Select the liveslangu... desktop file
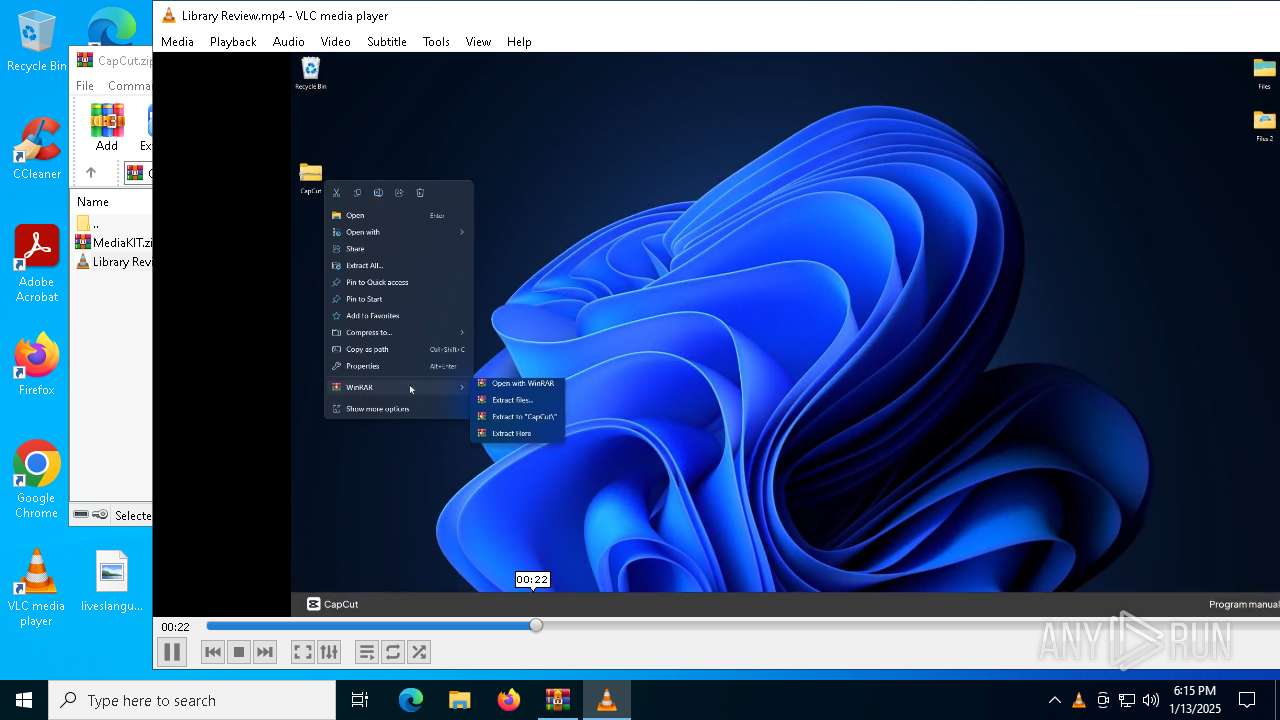The height and width of the screenshot is (720, 1280). [112, 582]
